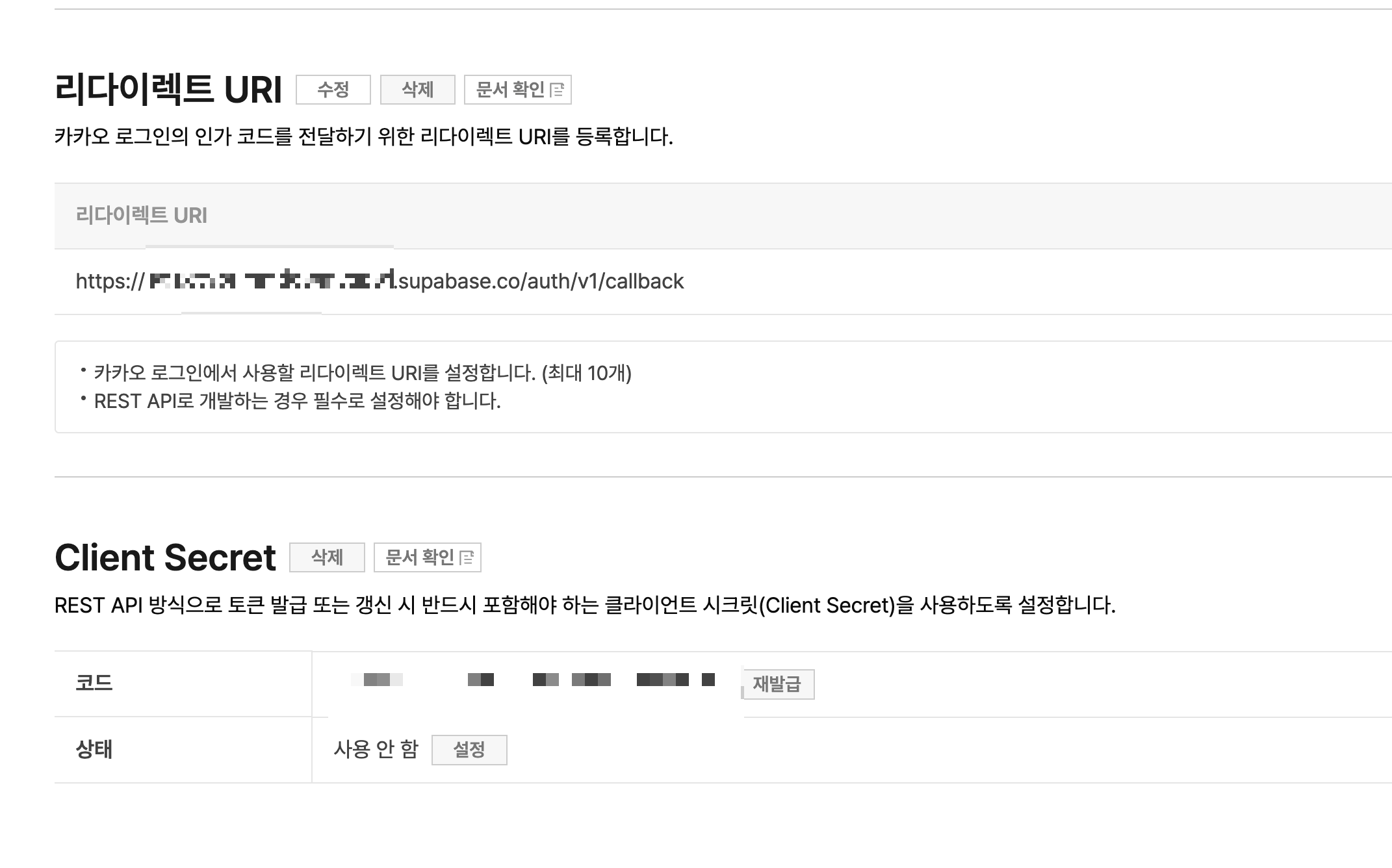Select the blurred Client Secret code value
The height and width of the screenshot is (868, 1392).
[533, 680]
